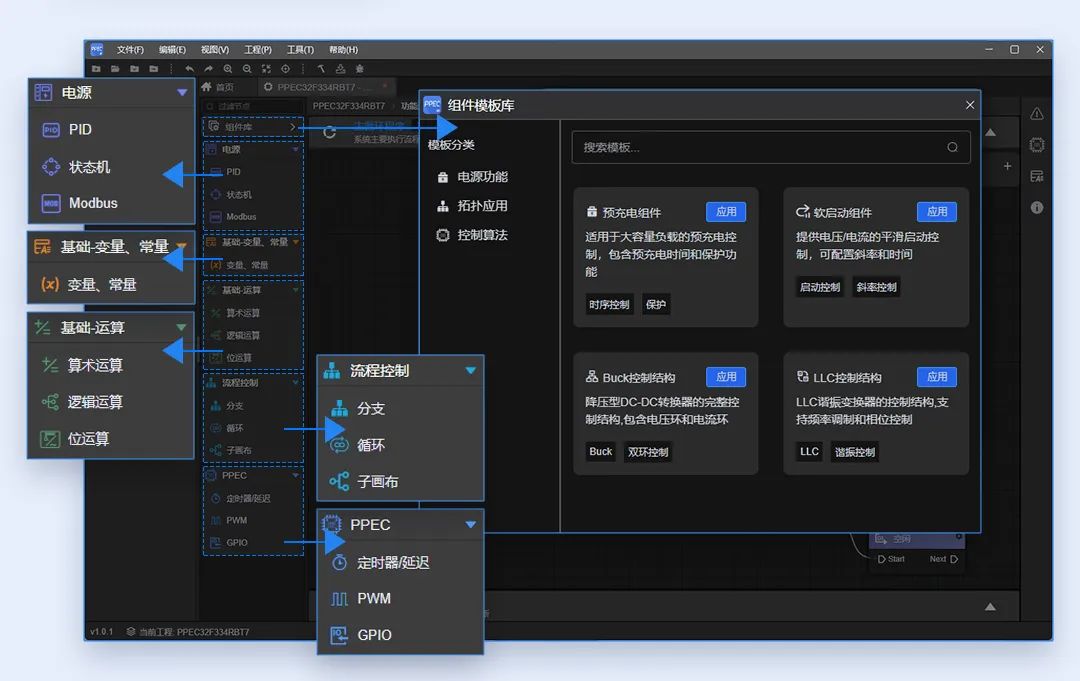This screenshot has height=681, width=1080.
Task: Click the PWM waveform icon
Action: pos(339,599)
